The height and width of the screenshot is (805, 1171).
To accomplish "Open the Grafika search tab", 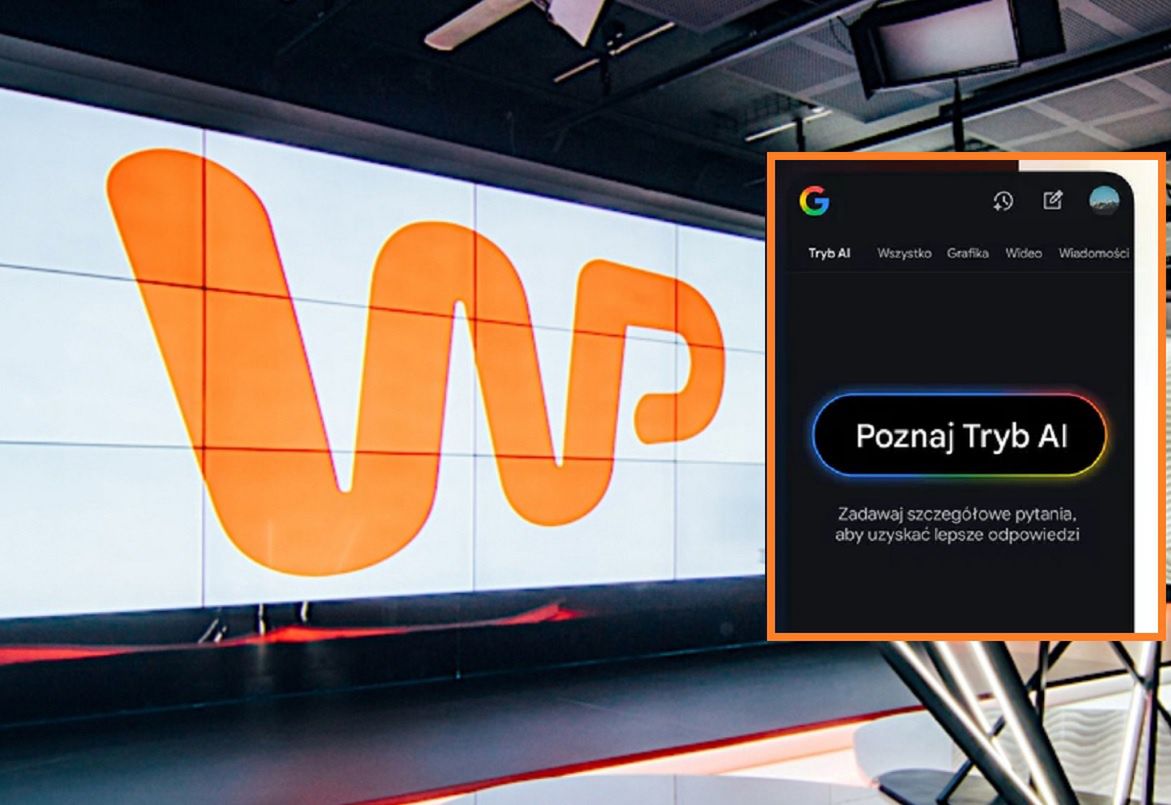I will coord(969,254).
